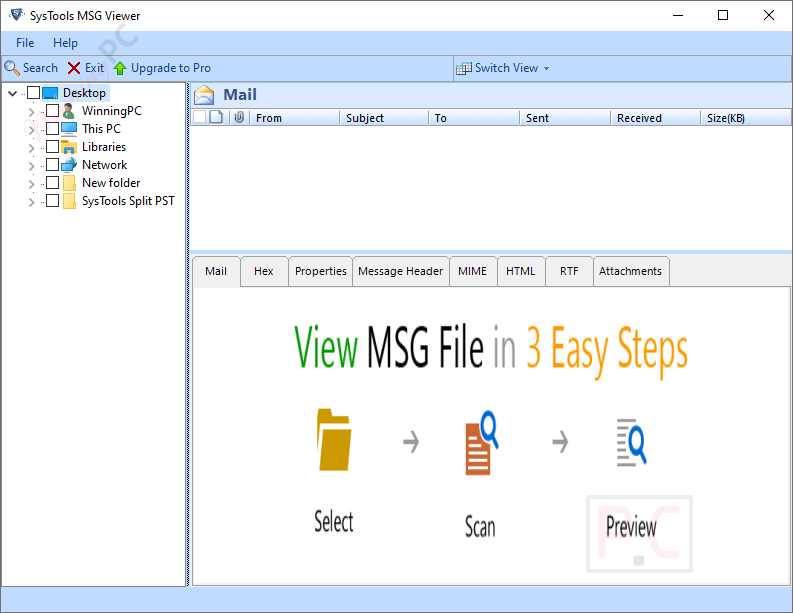Click the green Upgrade to Pro arrow icon
Image resolution: width=793 pixels, height=613 pixels.
(120, 68)
